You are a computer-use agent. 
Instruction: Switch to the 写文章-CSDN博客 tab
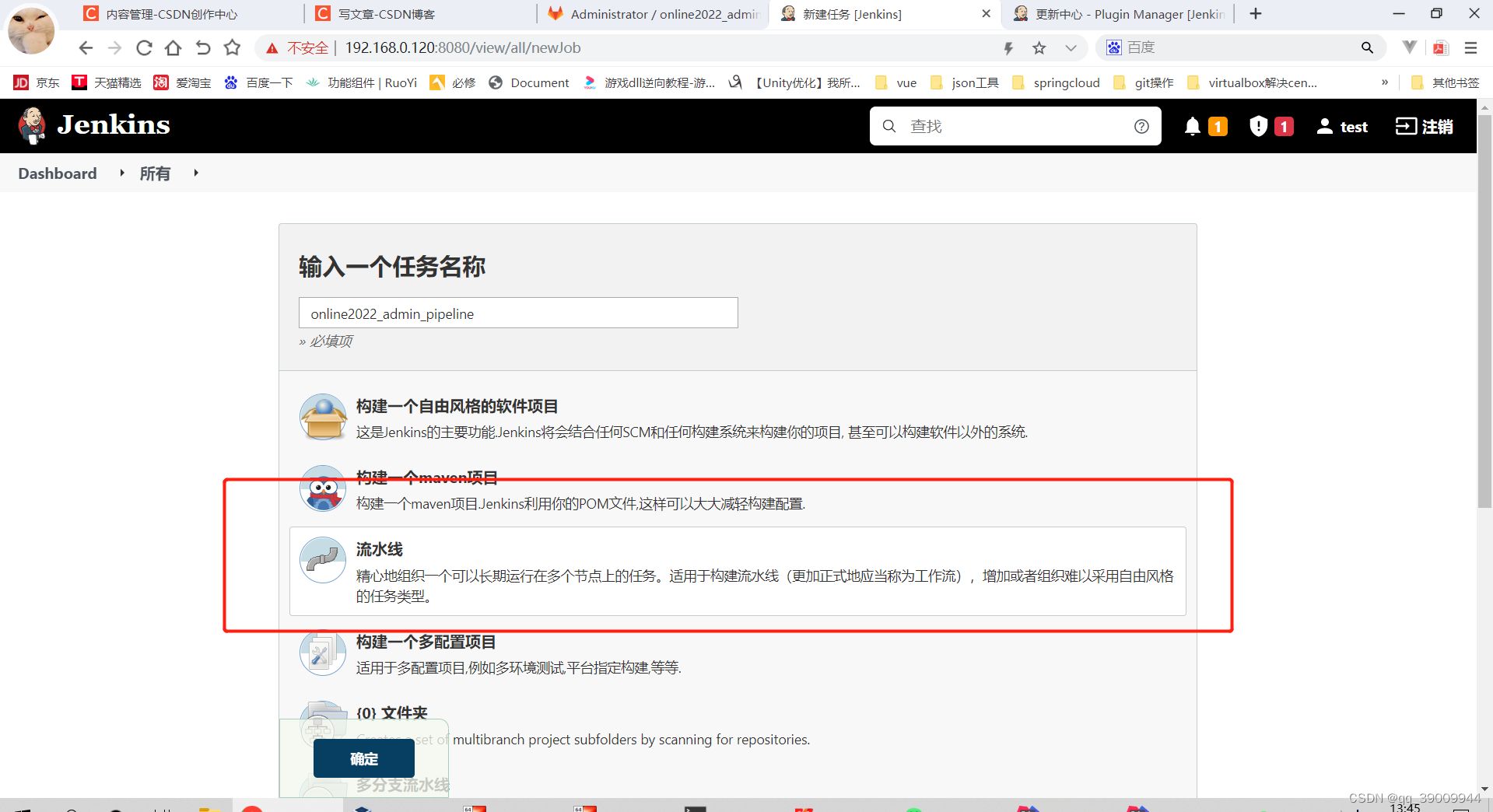[x=420, y=14]
